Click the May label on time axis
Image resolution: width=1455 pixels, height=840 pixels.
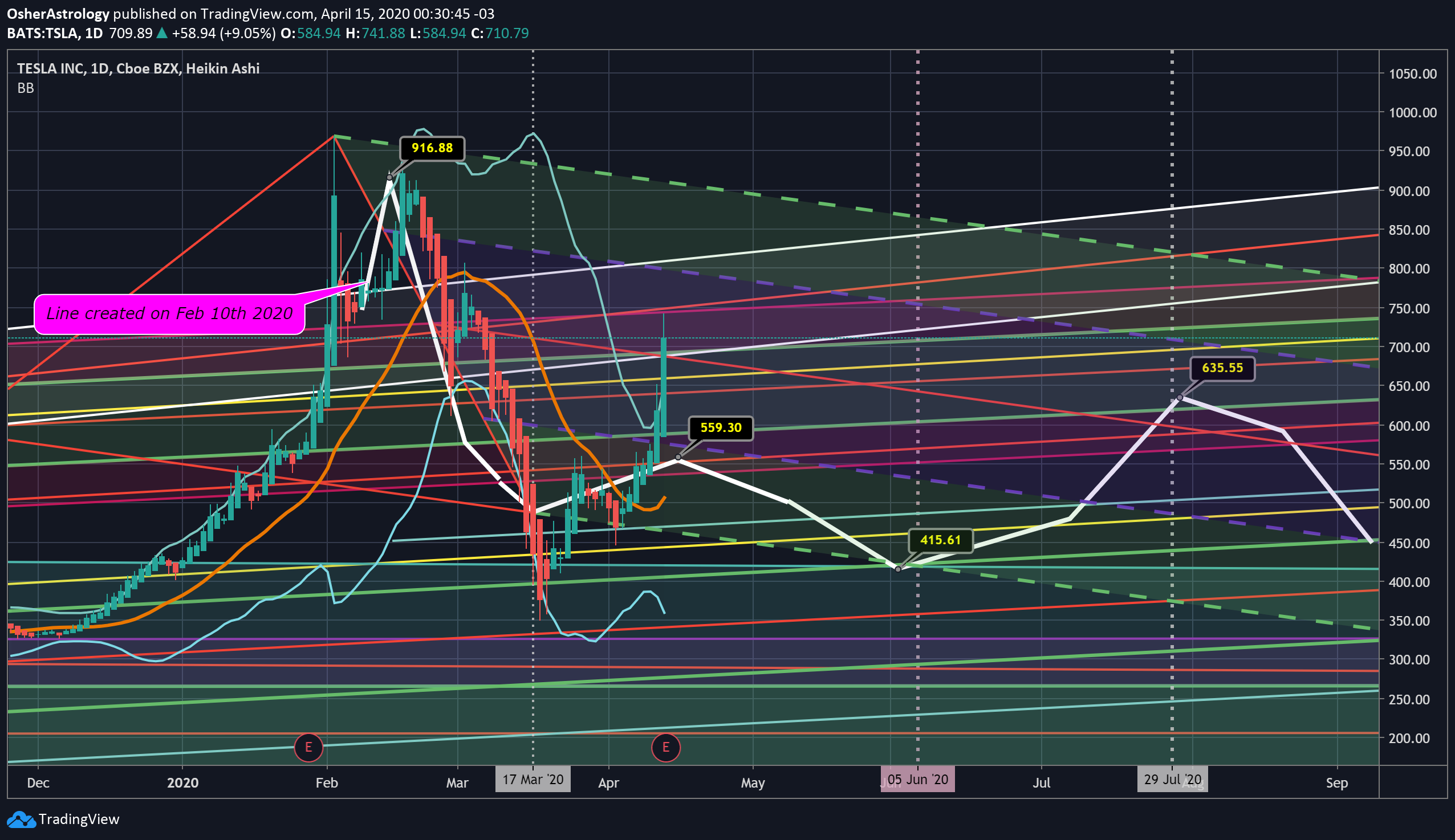click(x=753, y=783)
